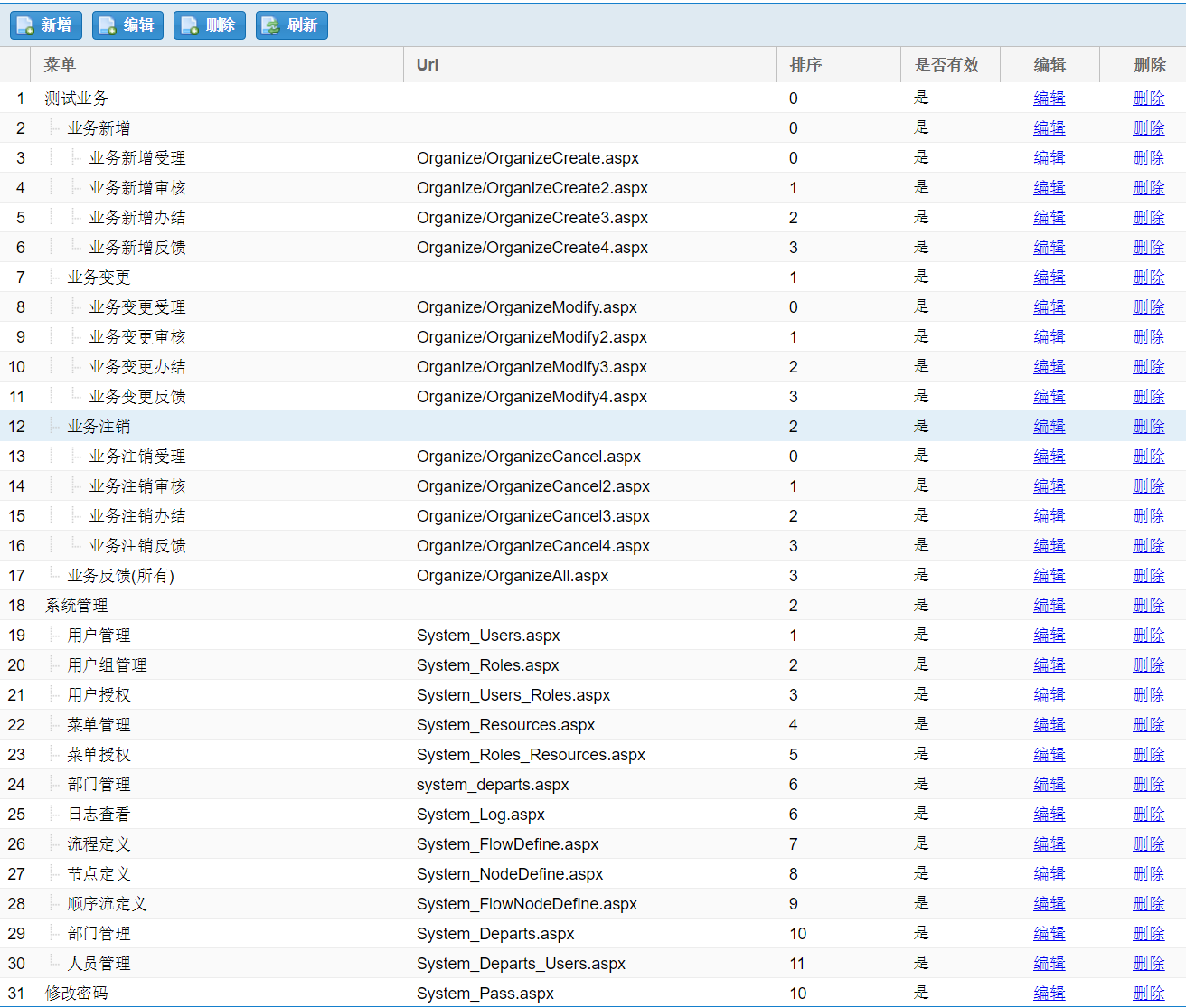Delete the 业务变更受理 row via 删除 link
This screenshot has height=1008, width=1186.
pos(1149,307)
